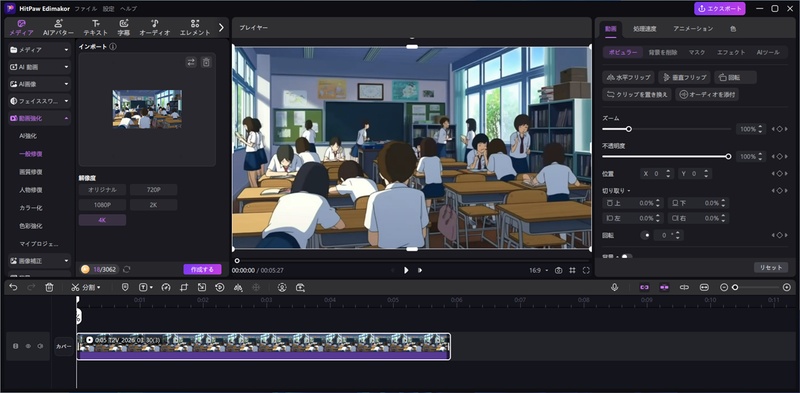Image resolution: width=800 pixels, height=393 pixels.
Task: Mute the video track with the speaker icon
Action: click(40, 346)
